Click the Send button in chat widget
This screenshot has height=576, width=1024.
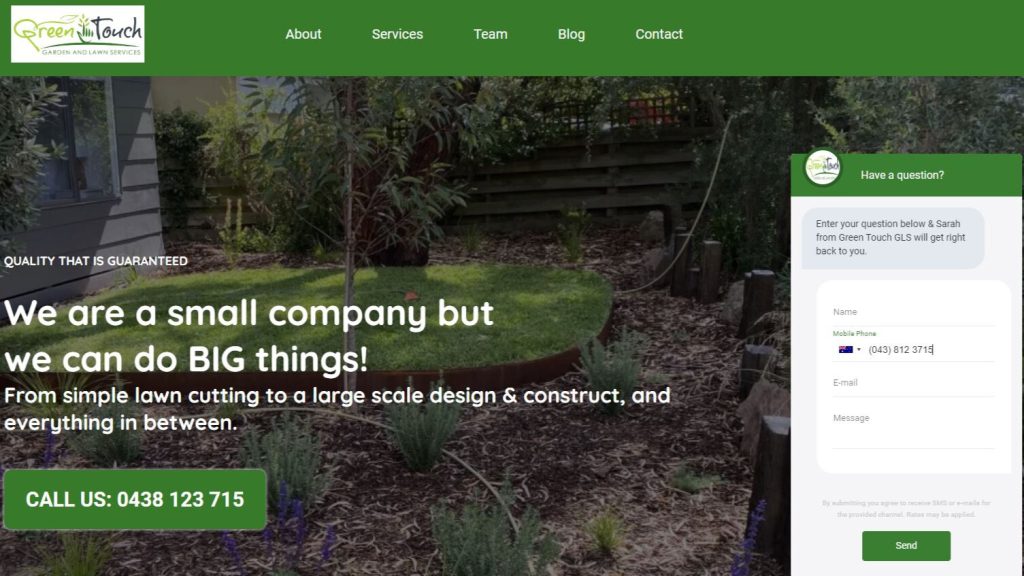point(906,545)
